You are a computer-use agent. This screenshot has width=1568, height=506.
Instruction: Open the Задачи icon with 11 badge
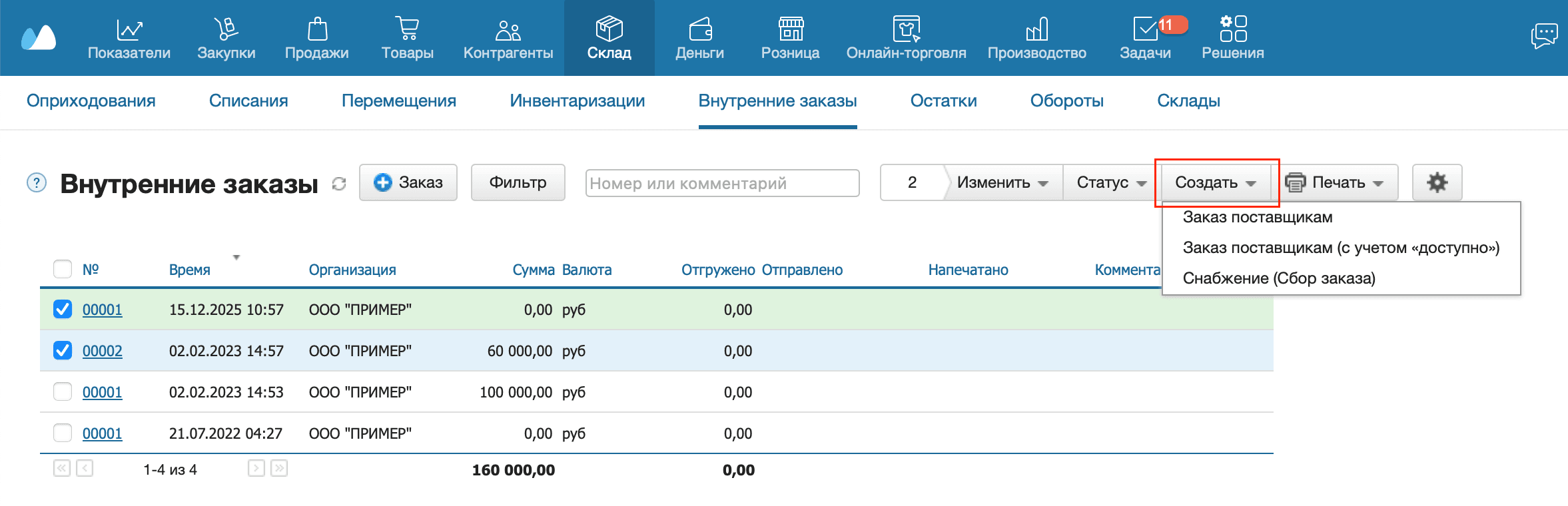[1146, 29]
